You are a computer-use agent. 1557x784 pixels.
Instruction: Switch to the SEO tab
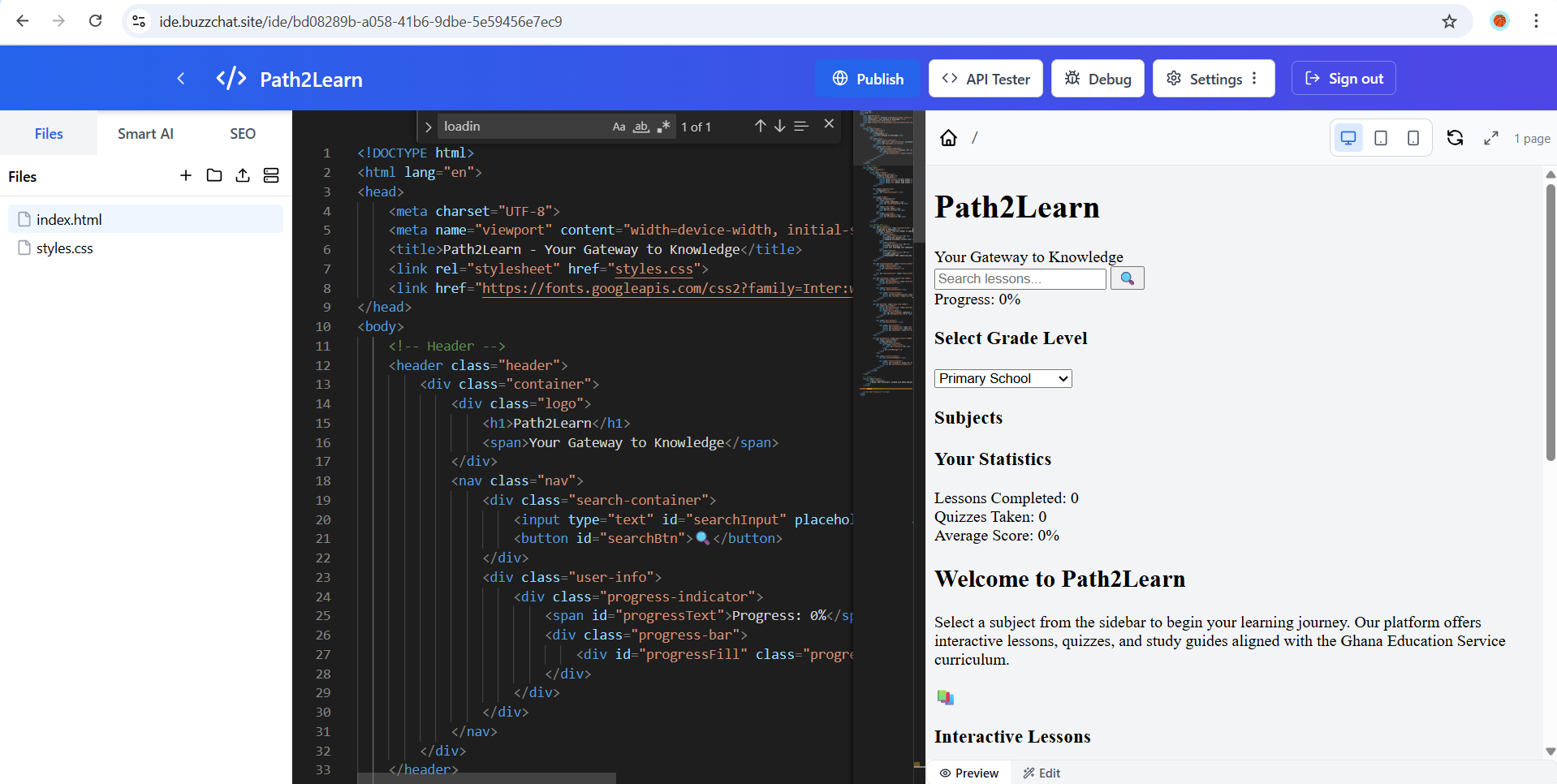(242, 133)
